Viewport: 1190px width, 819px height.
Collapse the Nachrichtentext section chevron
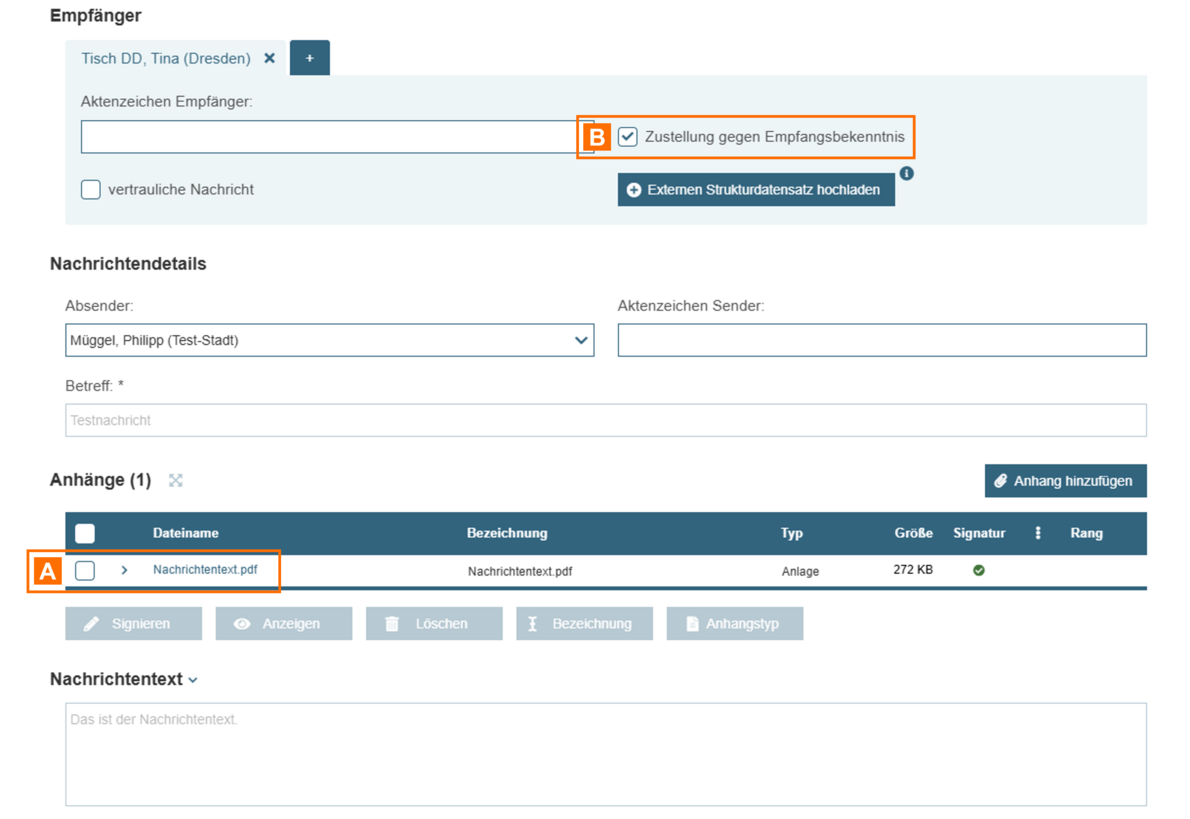point(193,680)
